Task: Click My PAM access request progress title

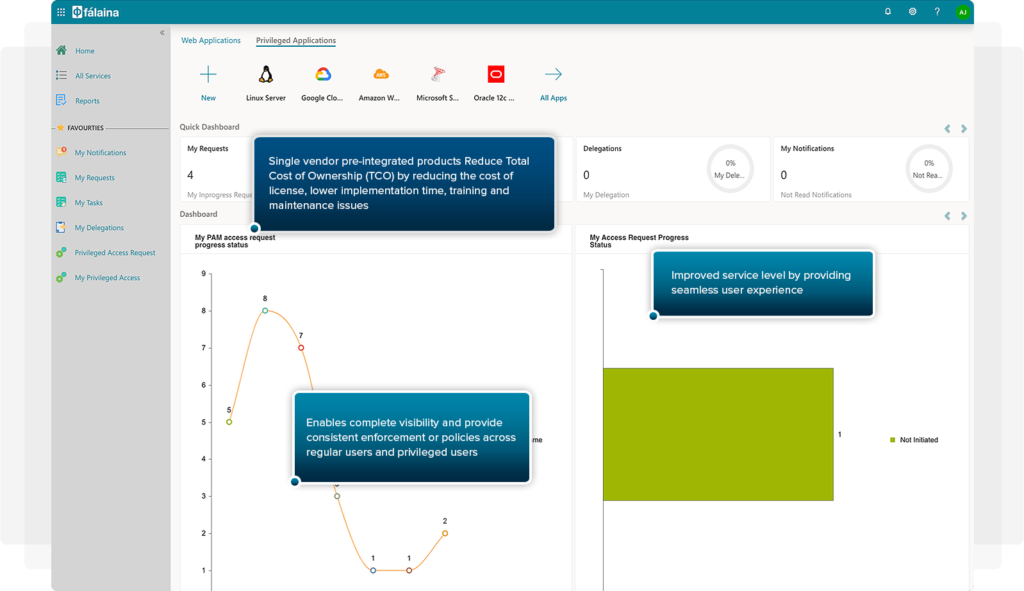Action: (234, 242)
